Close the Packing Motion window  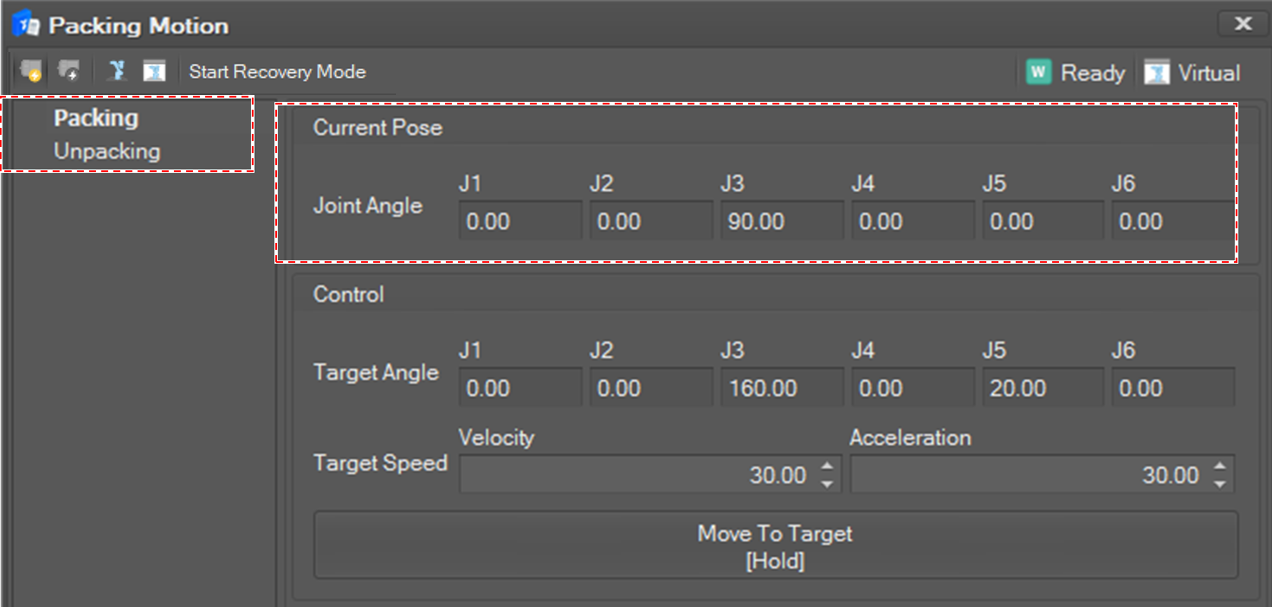[1243, 24]
